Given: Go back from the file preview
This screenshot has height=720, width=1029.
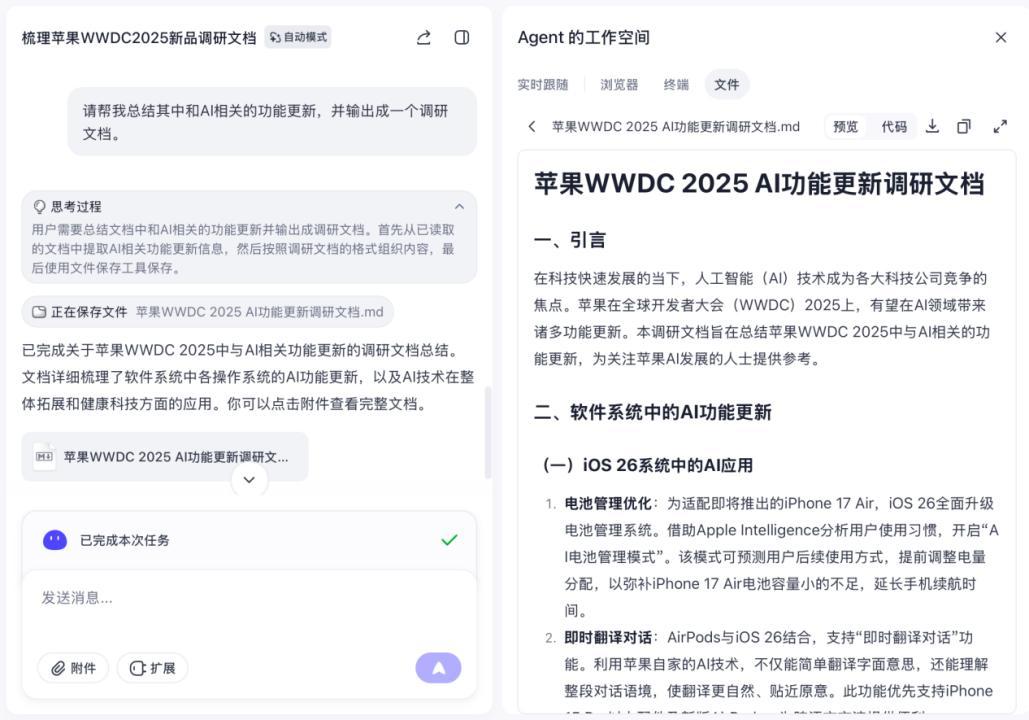Looking at the screenshot, I should 532,126.
